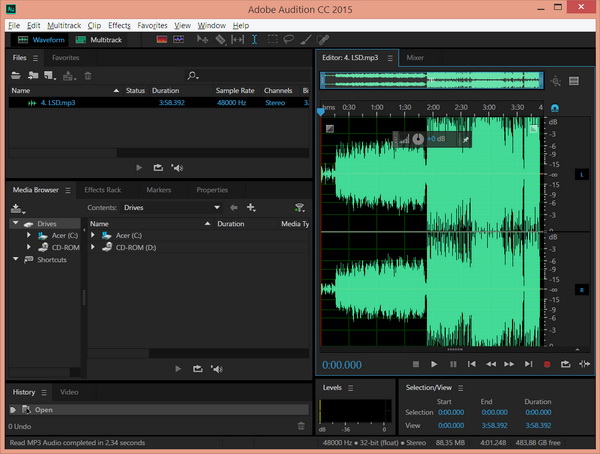Open file icon in Files panel
This screenshot has height=454, width=600.
[16, 75]
